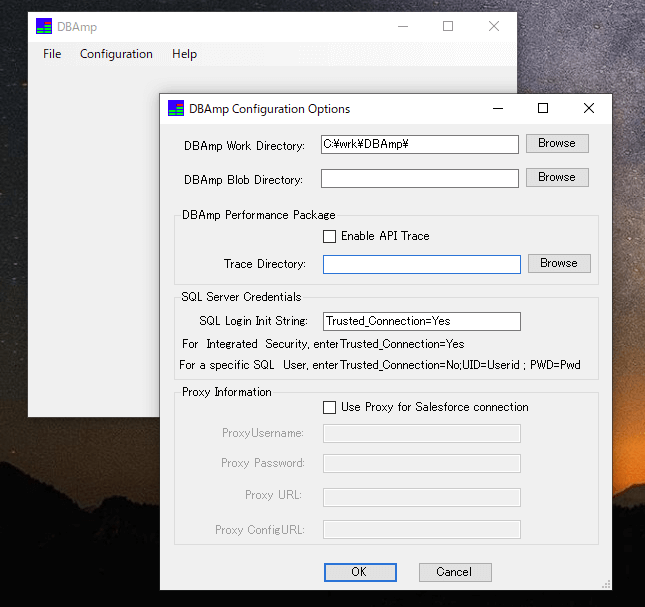Click DBAmp app icon in main window title bar

(x=44, y=26)
